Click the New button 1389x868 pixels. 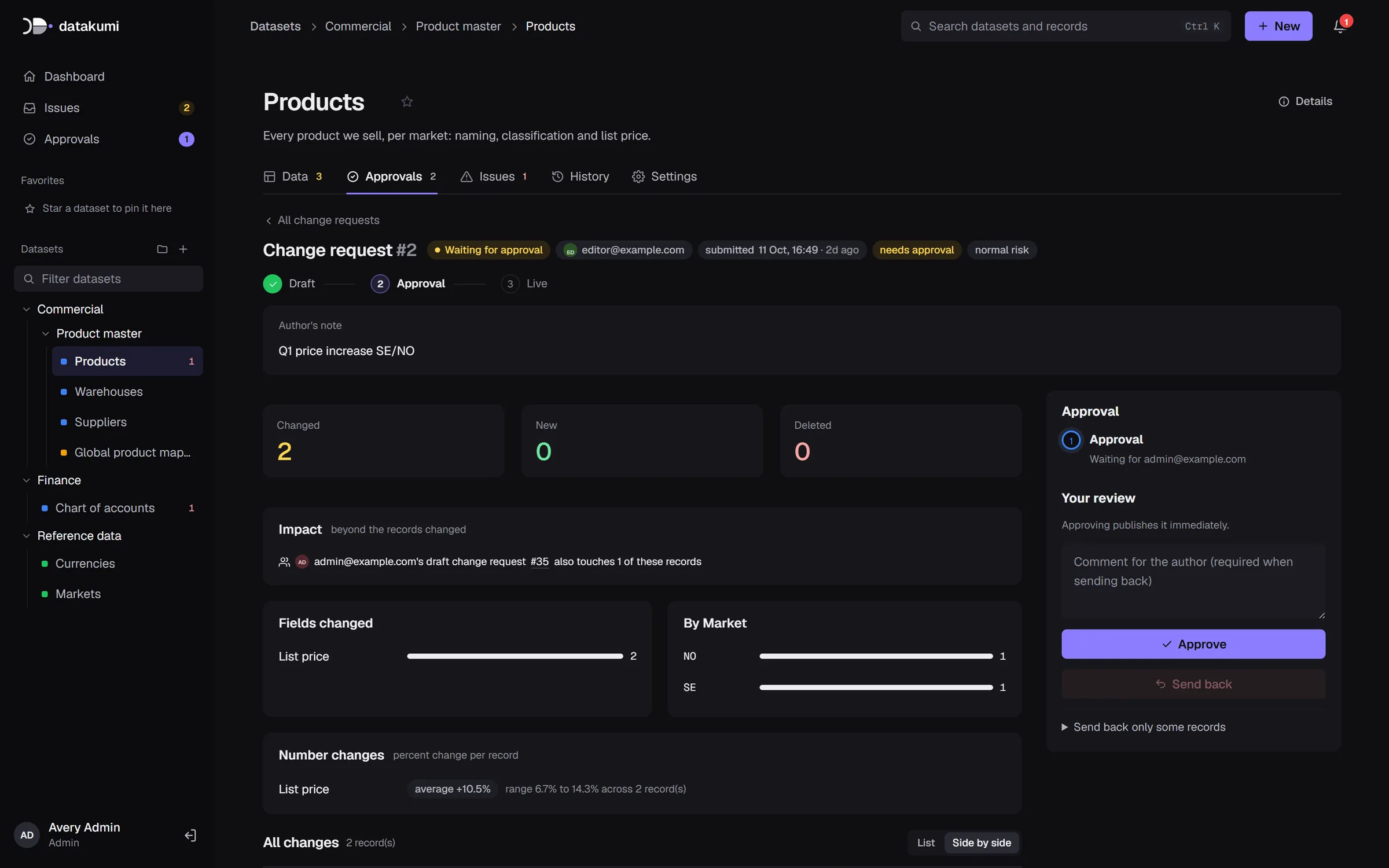click(1278, 26)
